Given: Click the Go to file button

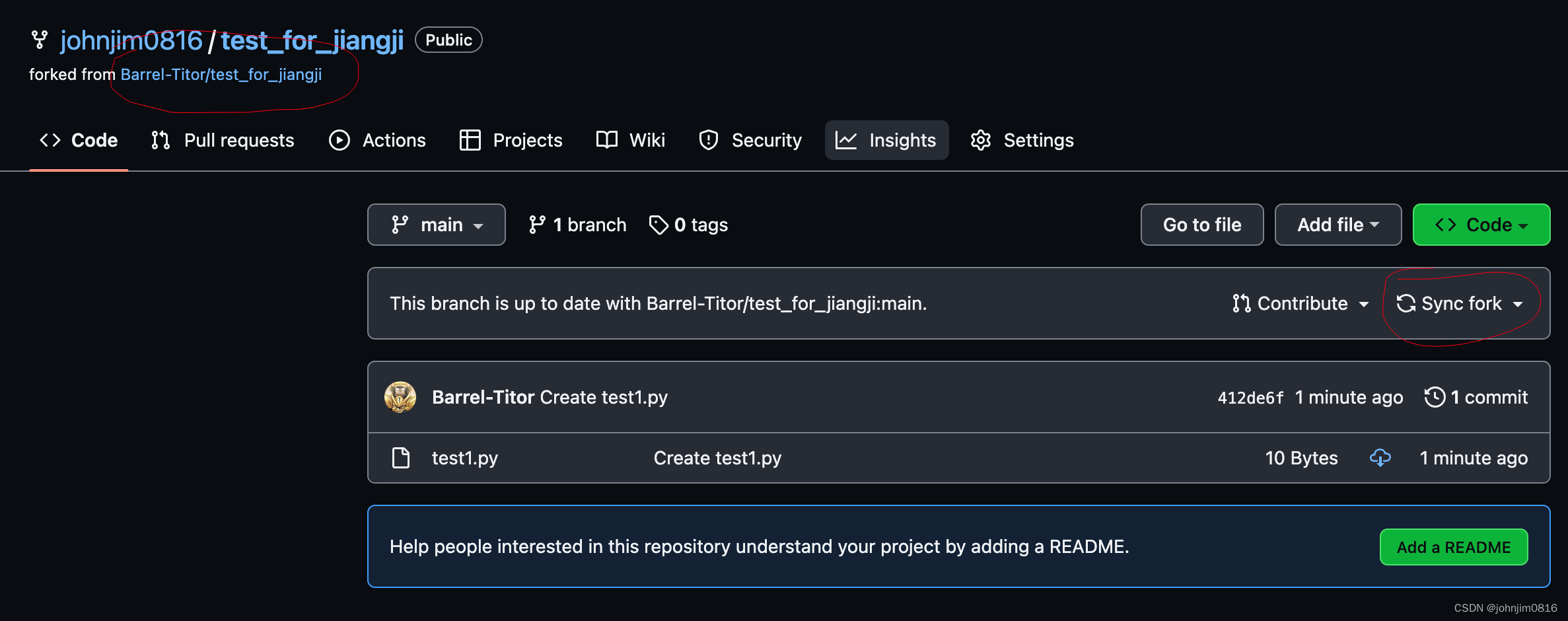Looking at the screenshot, I should click(1202, 225).
